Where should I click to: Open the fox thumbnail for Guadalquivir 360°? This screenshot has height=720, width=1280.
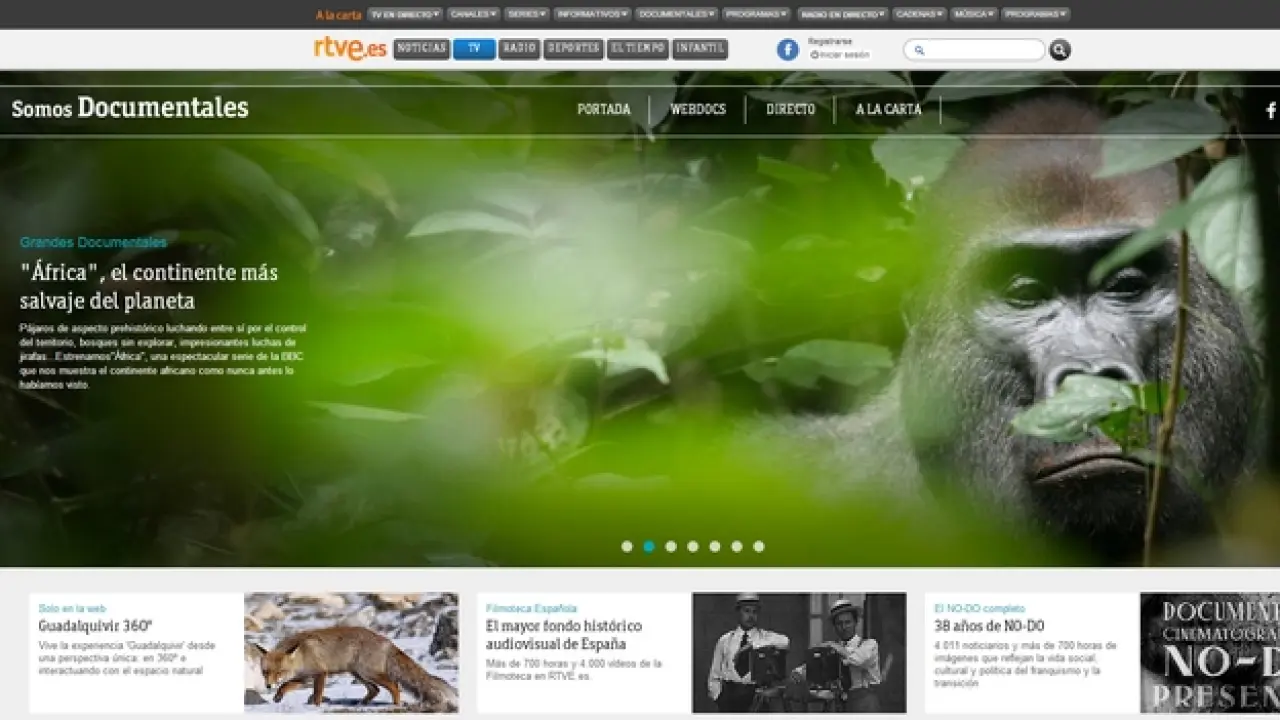click(351, 652)
